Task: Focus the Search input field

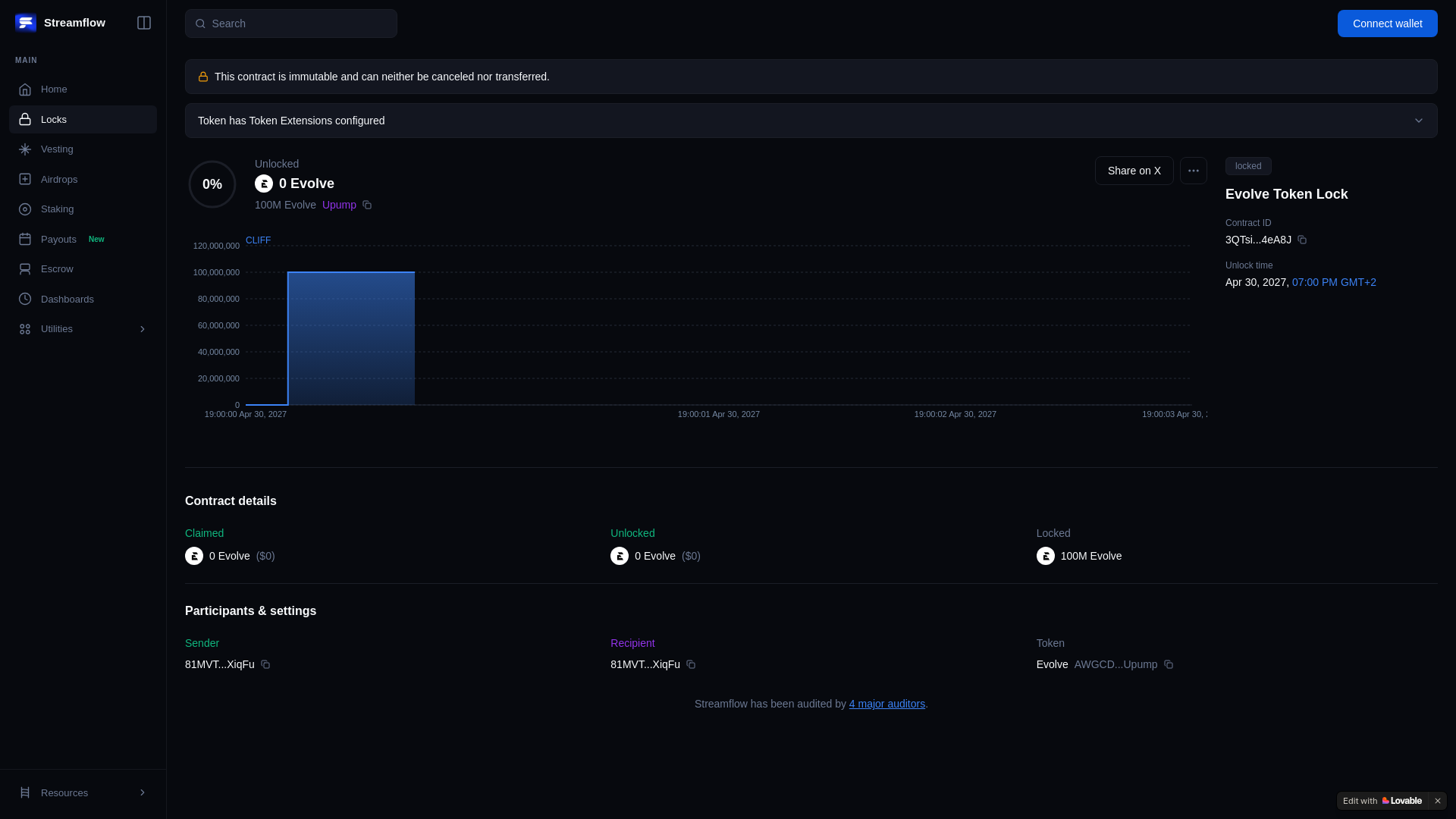Action: (x=291, y=24)
